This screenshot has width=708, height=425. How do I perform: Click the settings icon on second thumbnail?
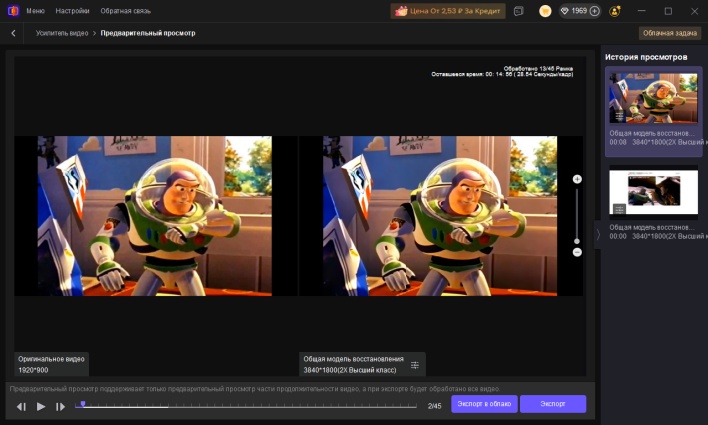(x=619, y=209)
